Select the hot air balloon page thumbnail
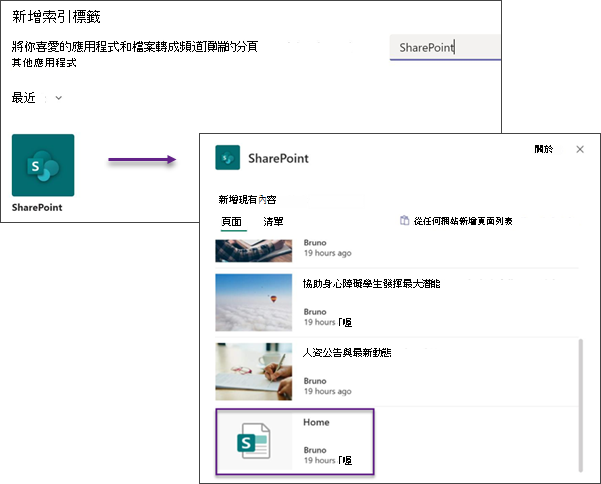601x484 pixels. tap(254, 302)
